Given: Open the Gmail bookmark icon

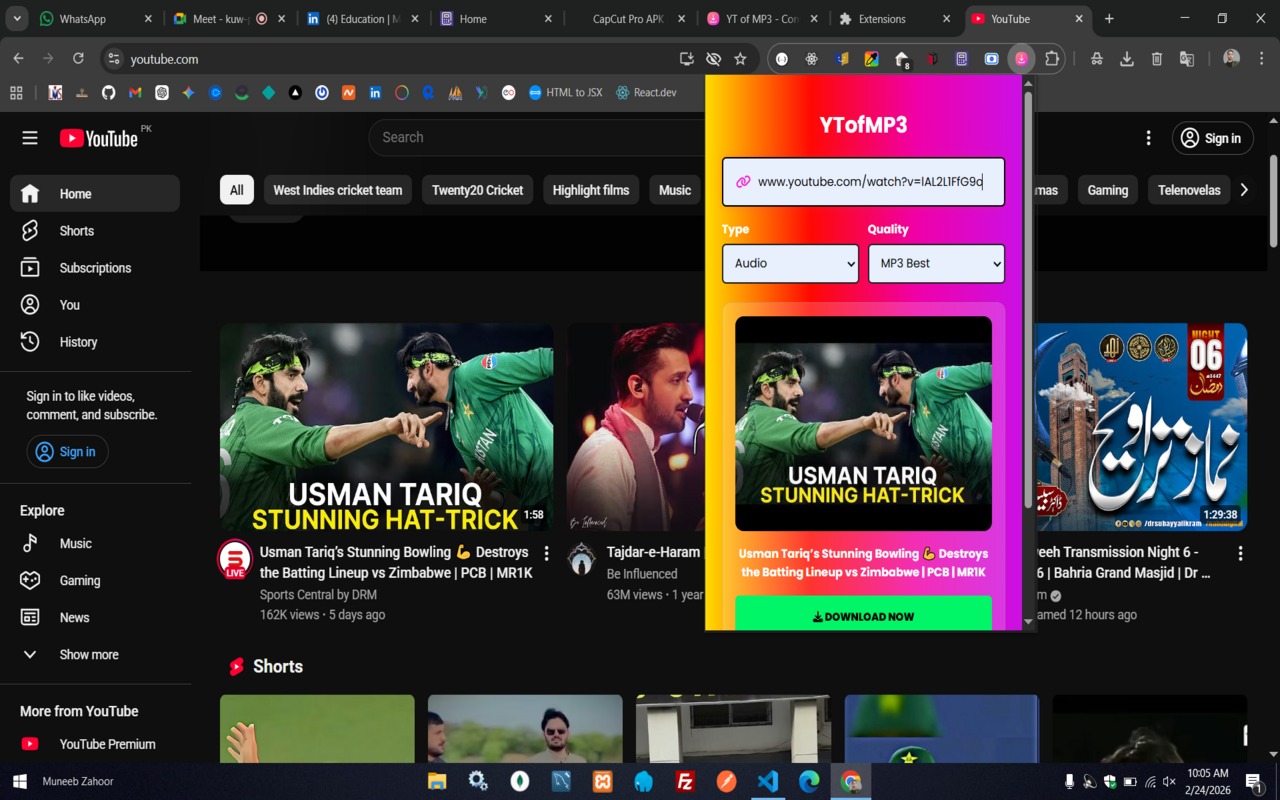Looking at the screenshot, I should pos(135,93).
